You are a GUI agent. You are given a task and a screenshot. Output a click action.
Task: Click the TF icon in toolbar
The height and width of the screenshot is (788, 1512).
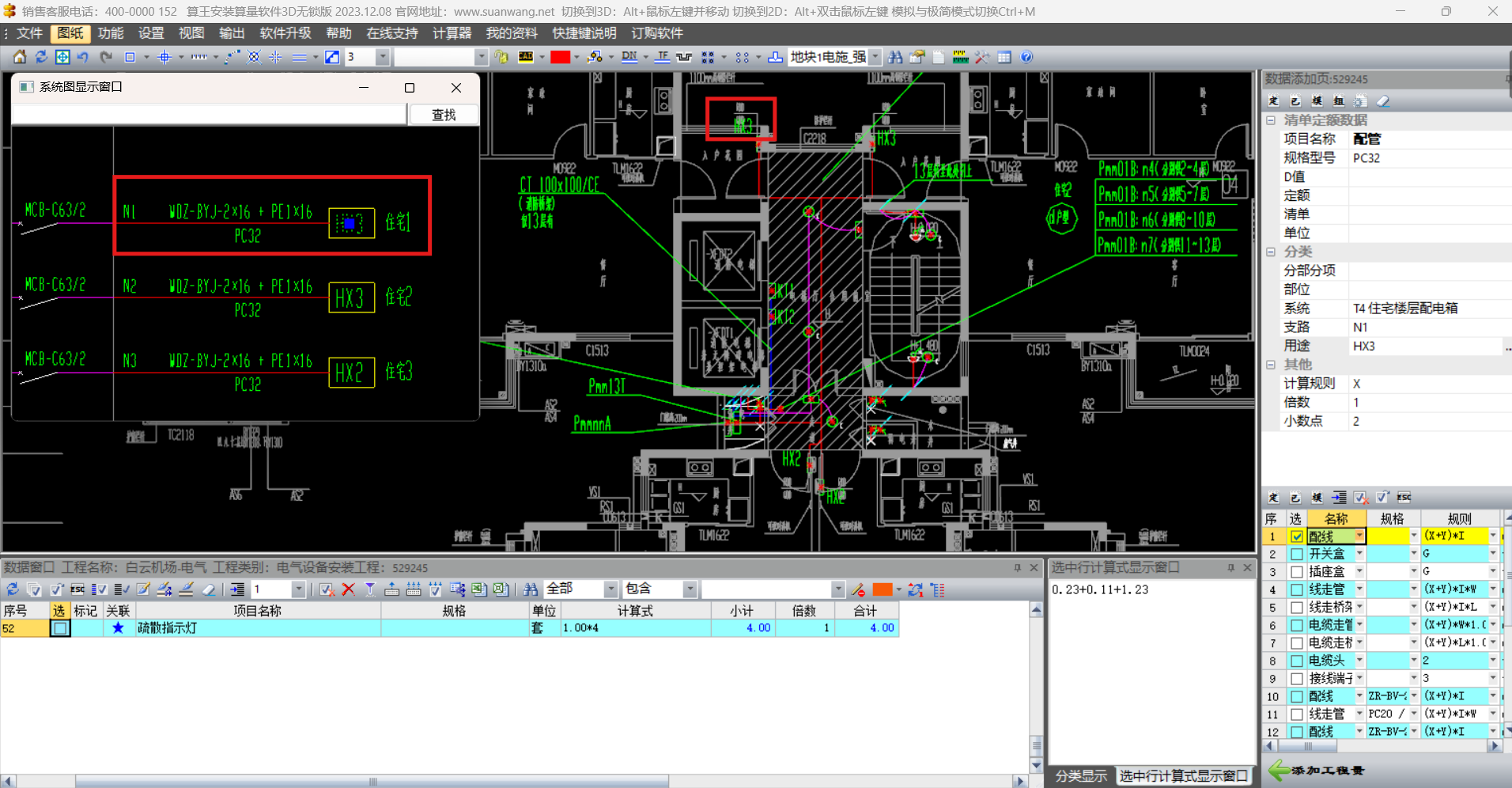663,57
